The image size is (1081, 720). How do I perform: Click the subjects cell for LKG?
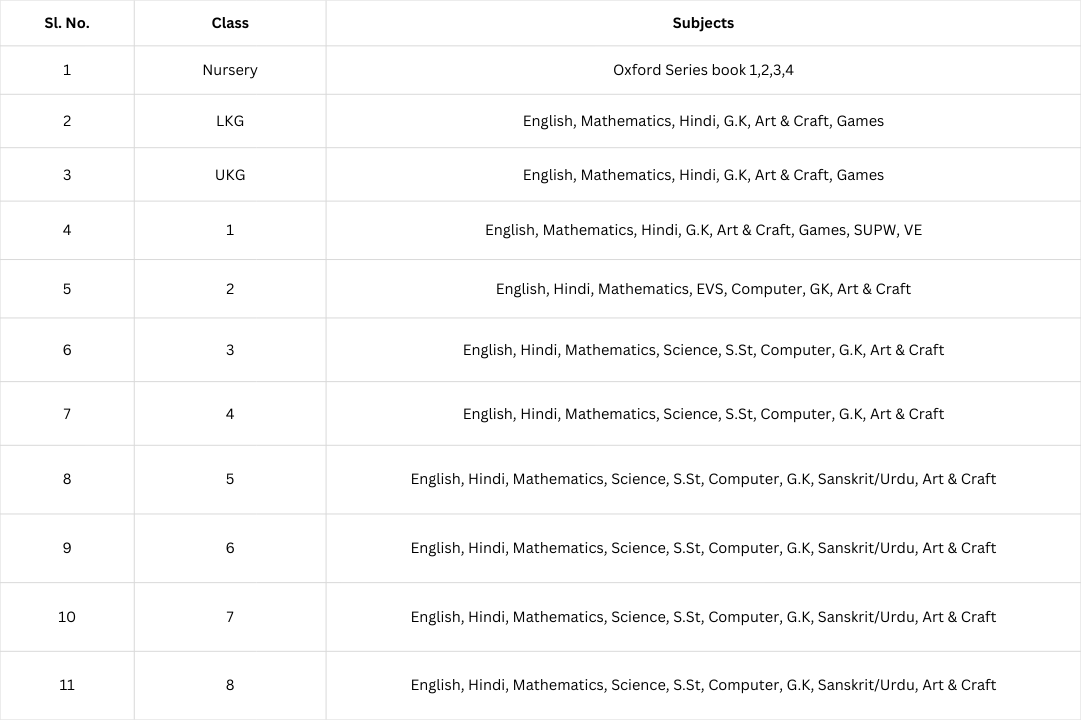tap(703, 121)
